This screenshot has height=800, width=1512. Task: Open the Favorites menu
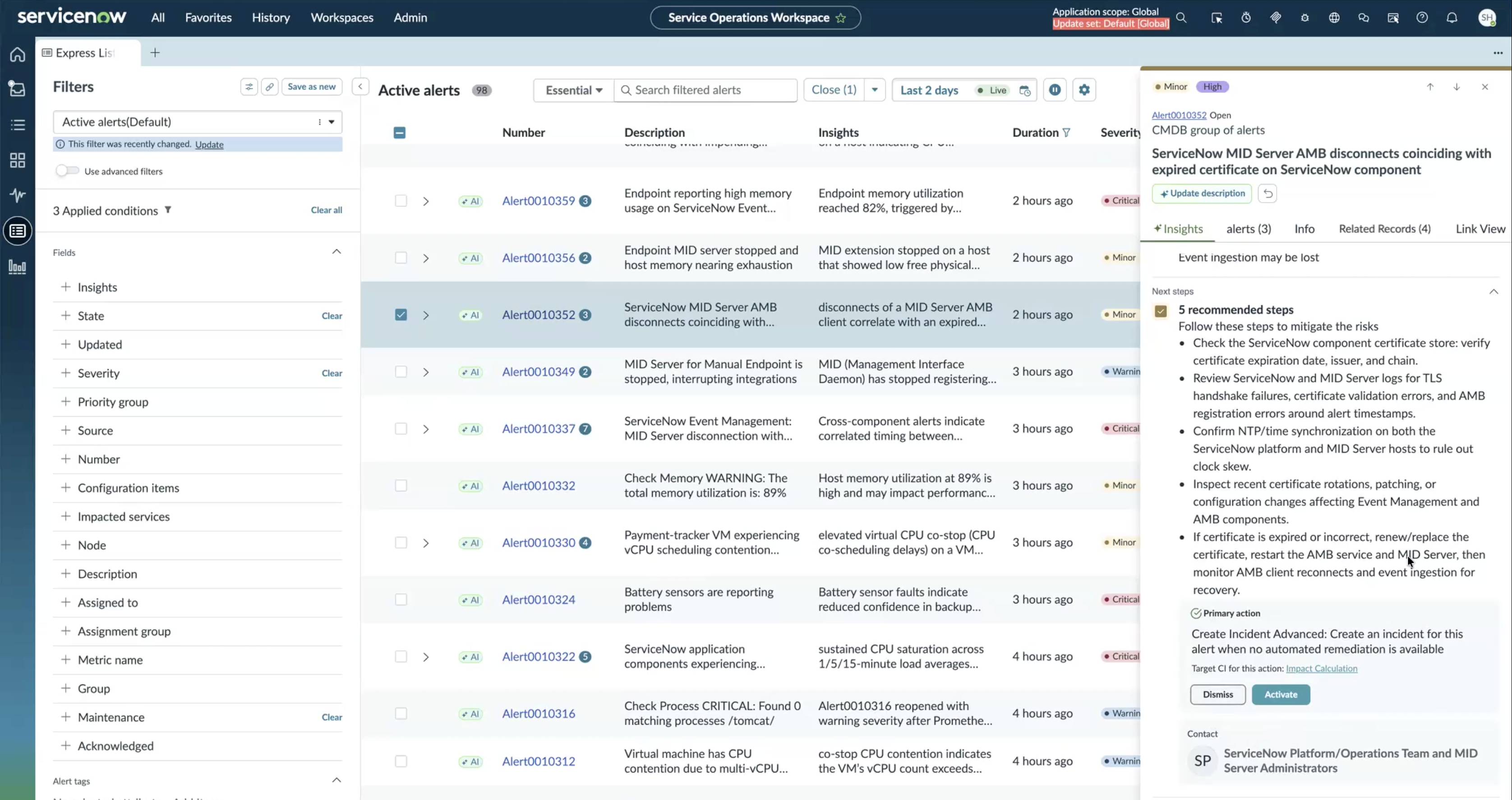click(208, 18)
